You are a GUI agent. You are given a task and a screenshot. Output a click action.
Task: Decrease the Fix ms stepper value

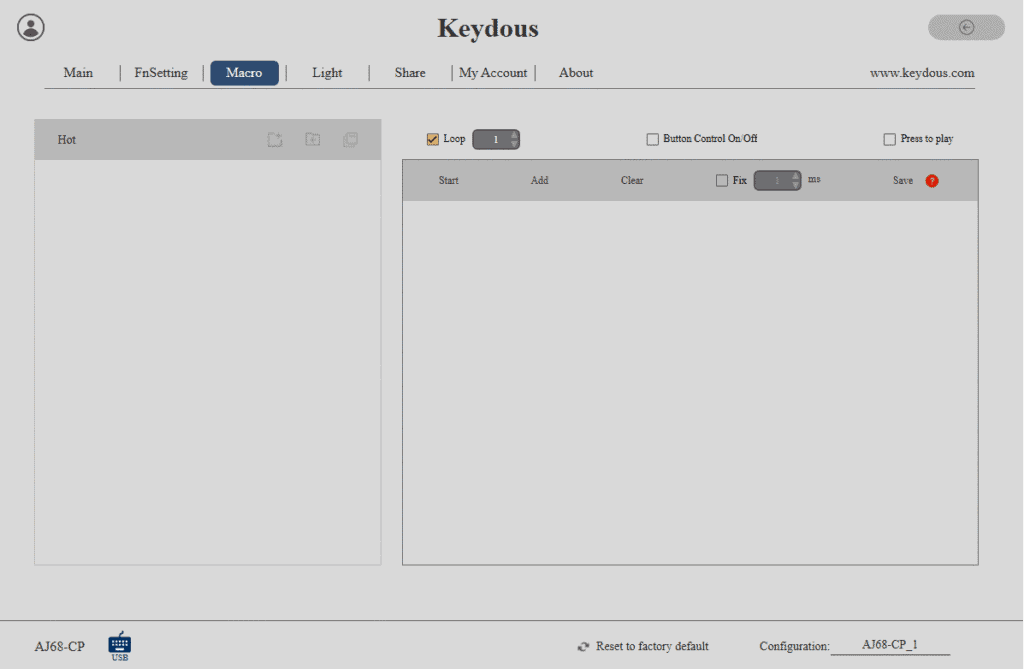pyautogui.click(x=795, y=185)
